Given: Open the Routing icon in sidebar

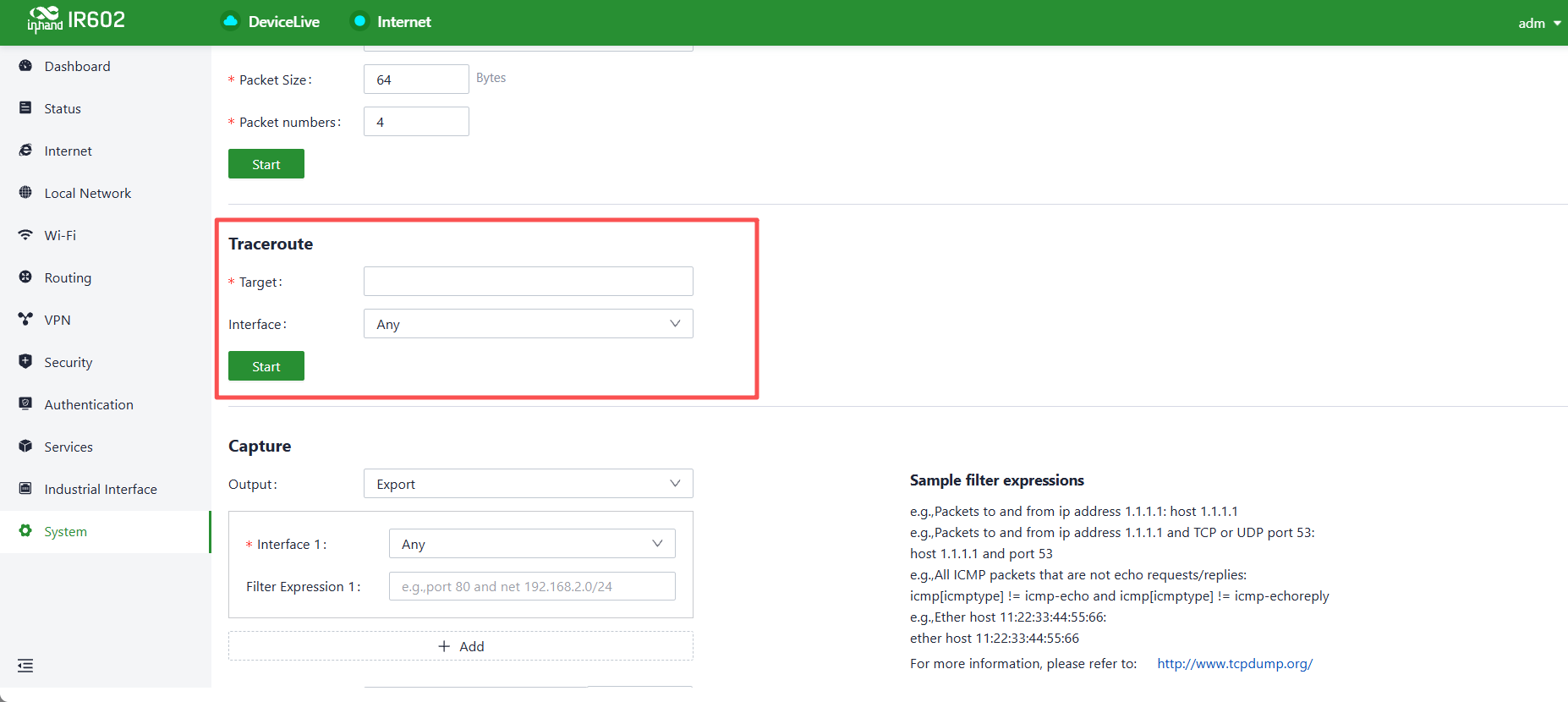Looking at the screenshot, I should (x=25, y=277).
